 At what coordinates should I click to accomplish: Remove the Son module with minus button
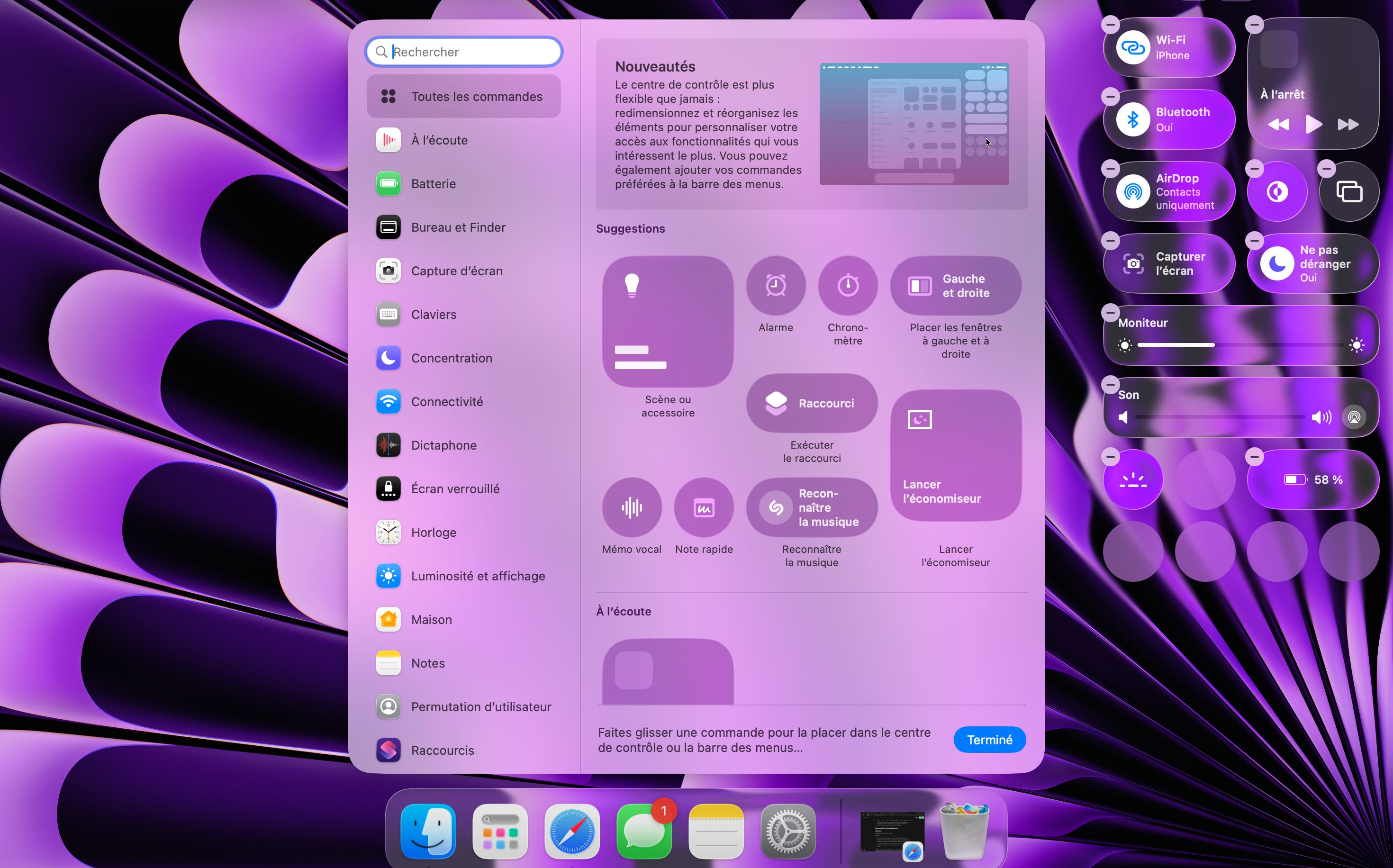point(1111,385)
